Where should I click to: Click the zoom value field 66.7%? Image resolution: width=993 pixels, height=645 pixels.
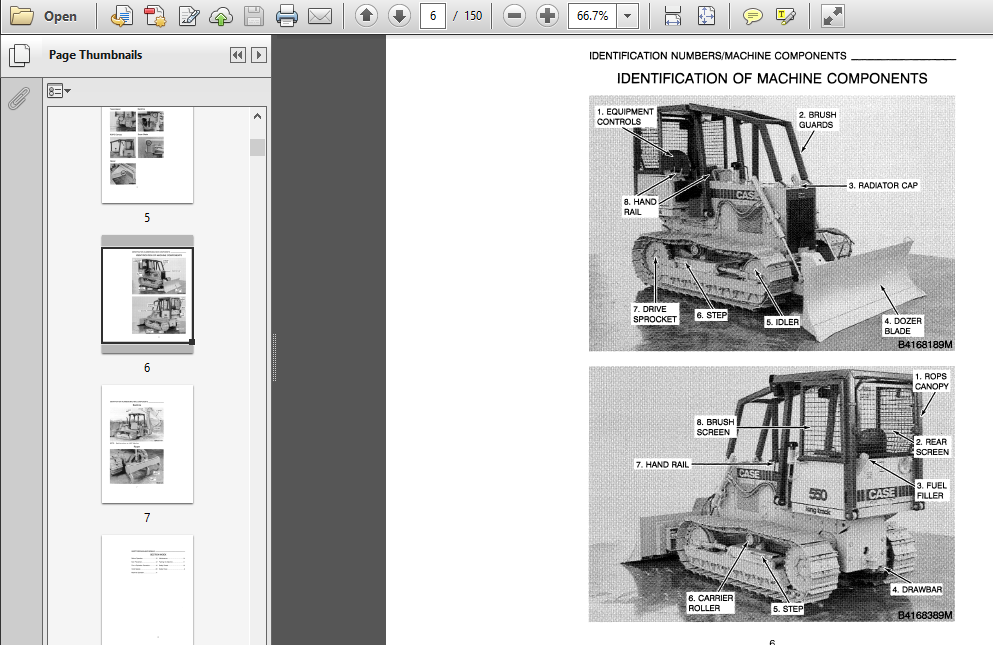coord(592,16)
